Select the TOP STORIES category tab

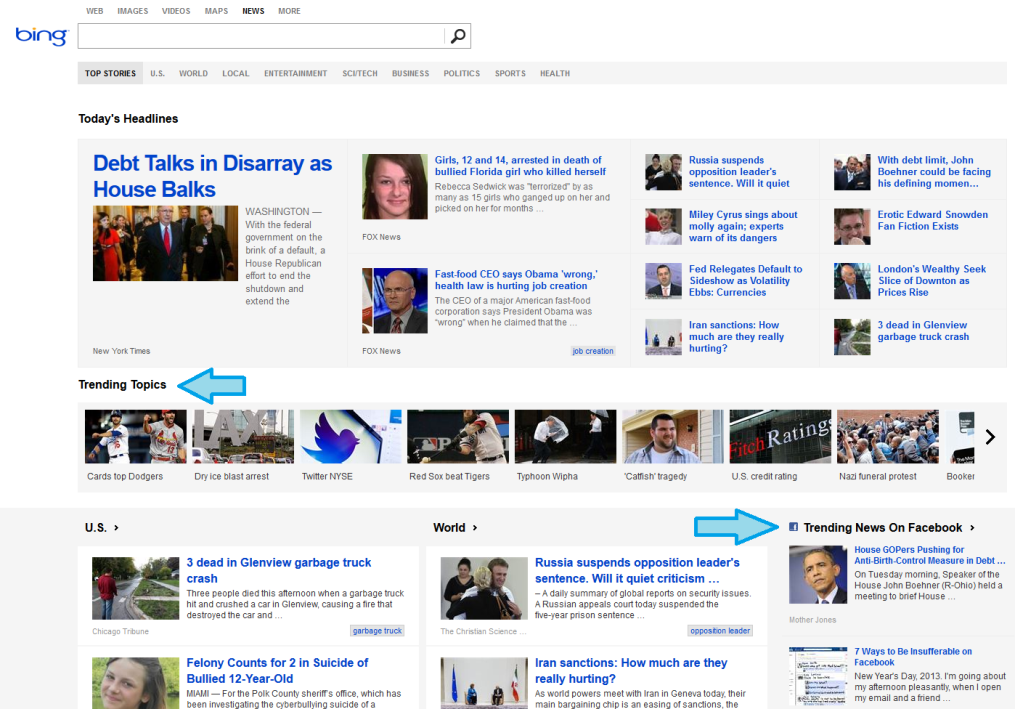[x=110, y=73]
